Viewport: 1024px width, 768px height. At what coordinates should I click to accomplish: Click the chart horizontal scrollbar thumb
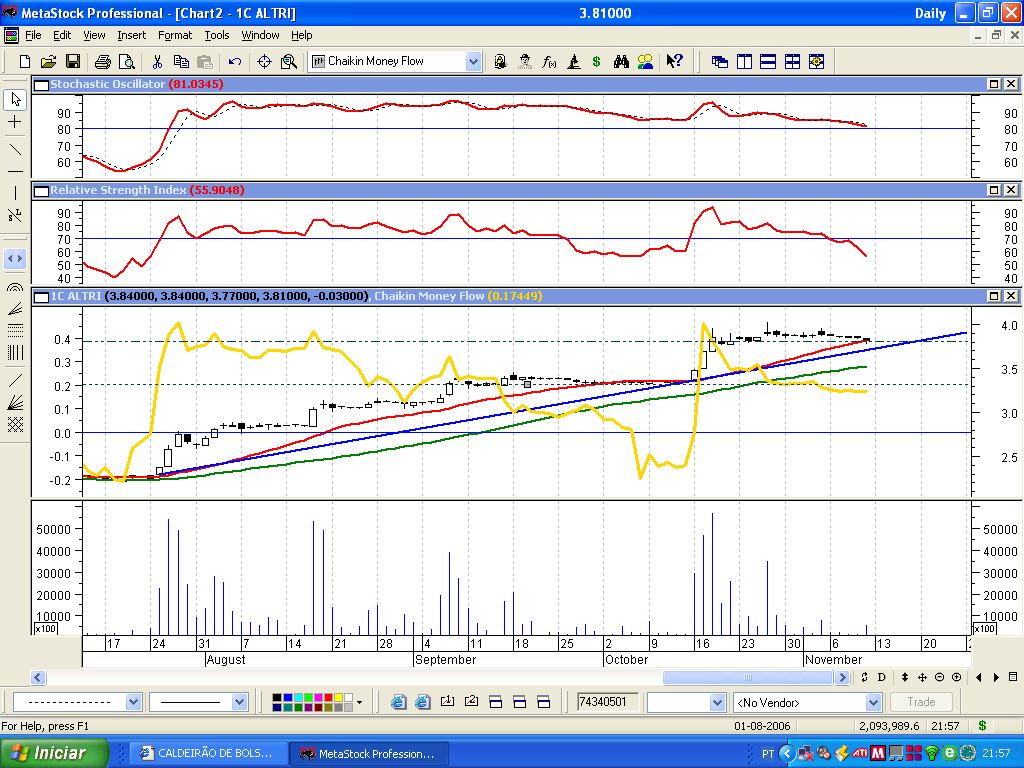tap(748, 677)
